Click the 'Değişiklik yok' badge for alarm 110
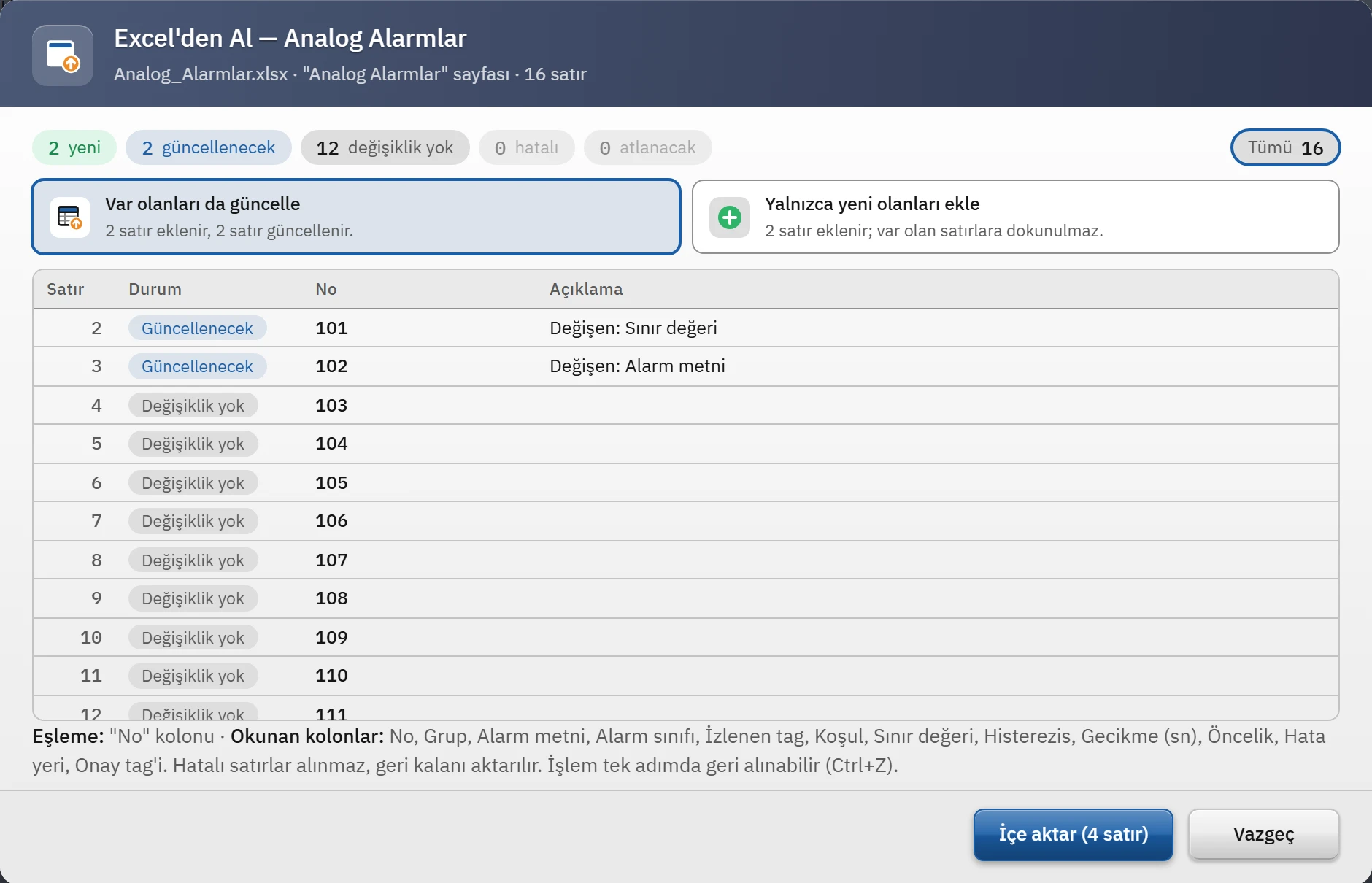The width and height of the screenshot is (1372, 883). (x=193, y=676)
